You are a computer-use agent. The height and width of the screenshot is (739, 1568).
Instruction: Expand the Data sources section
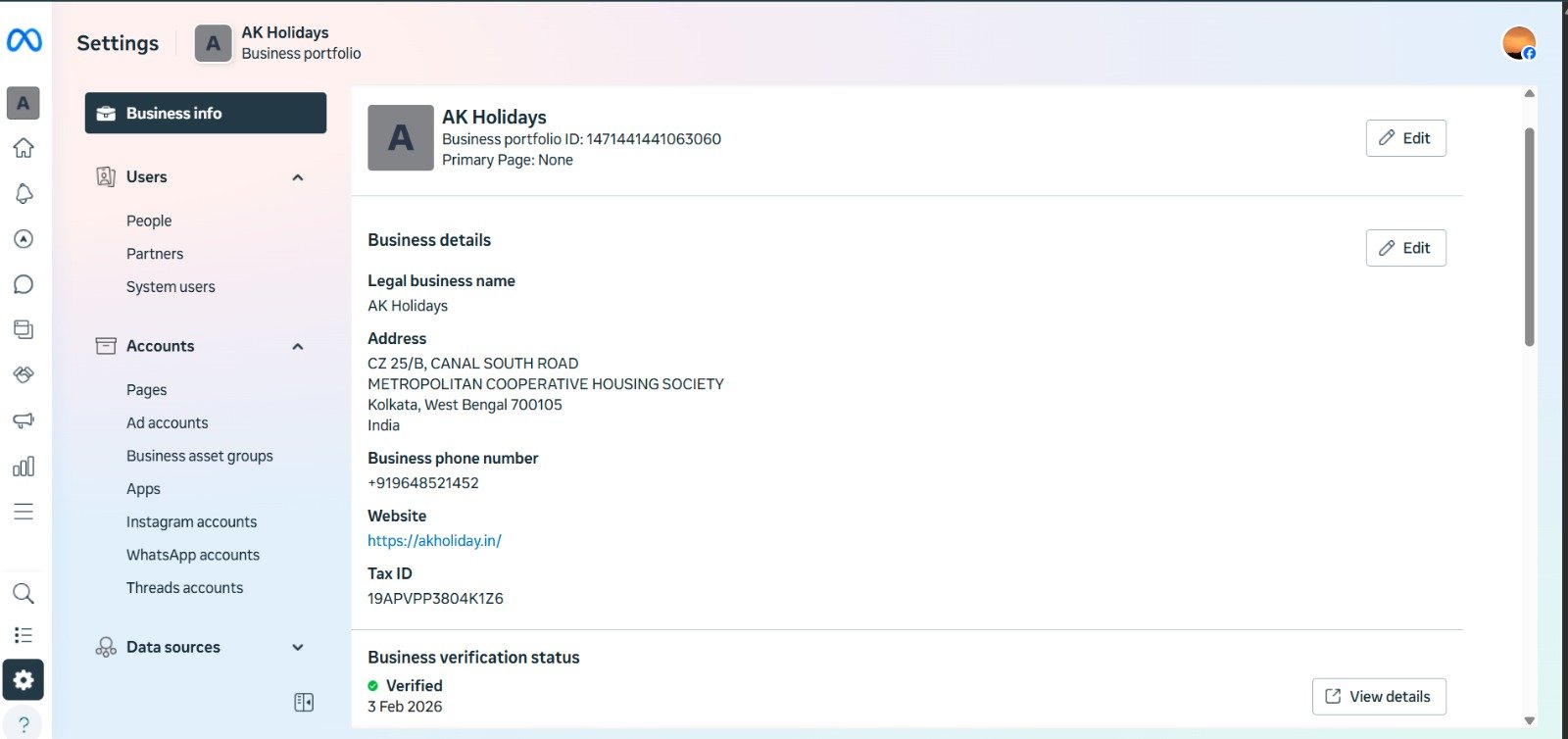pyautogui.click(x=298, y=647)
